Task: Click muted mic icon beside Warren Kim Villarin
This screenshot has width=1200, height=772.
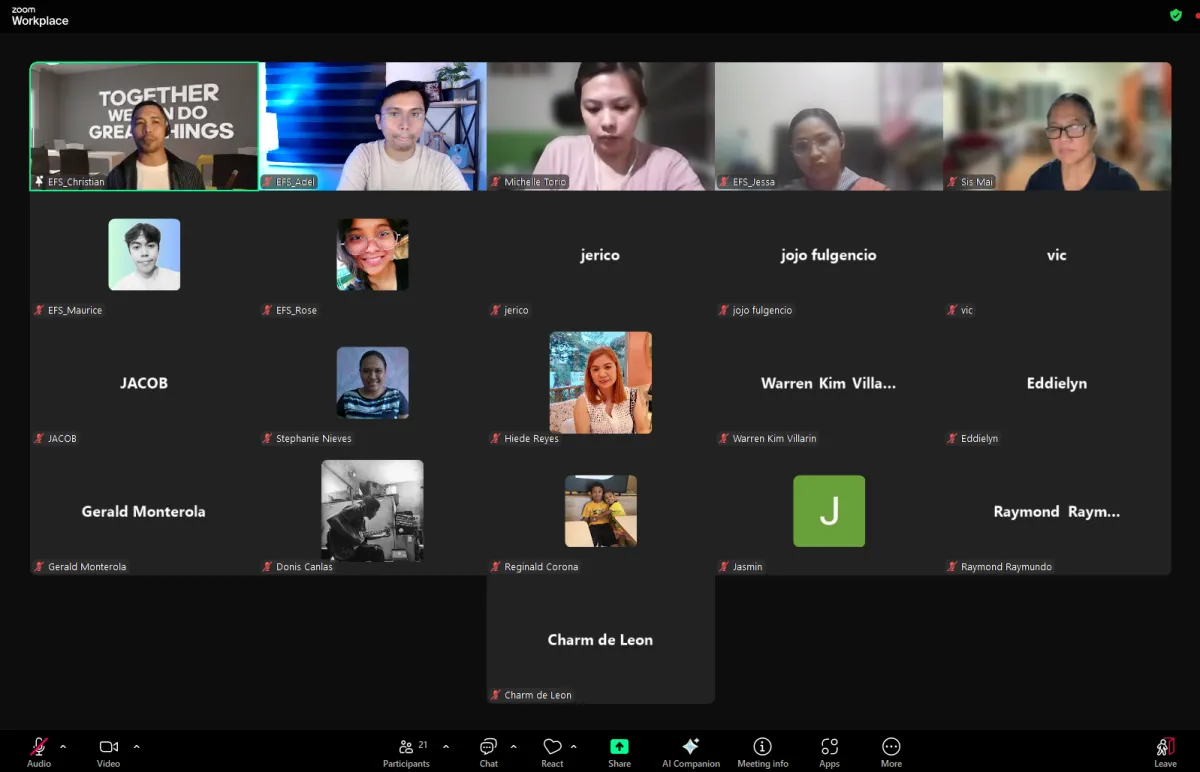Action: pyautogui.click(x=724, y=438)
